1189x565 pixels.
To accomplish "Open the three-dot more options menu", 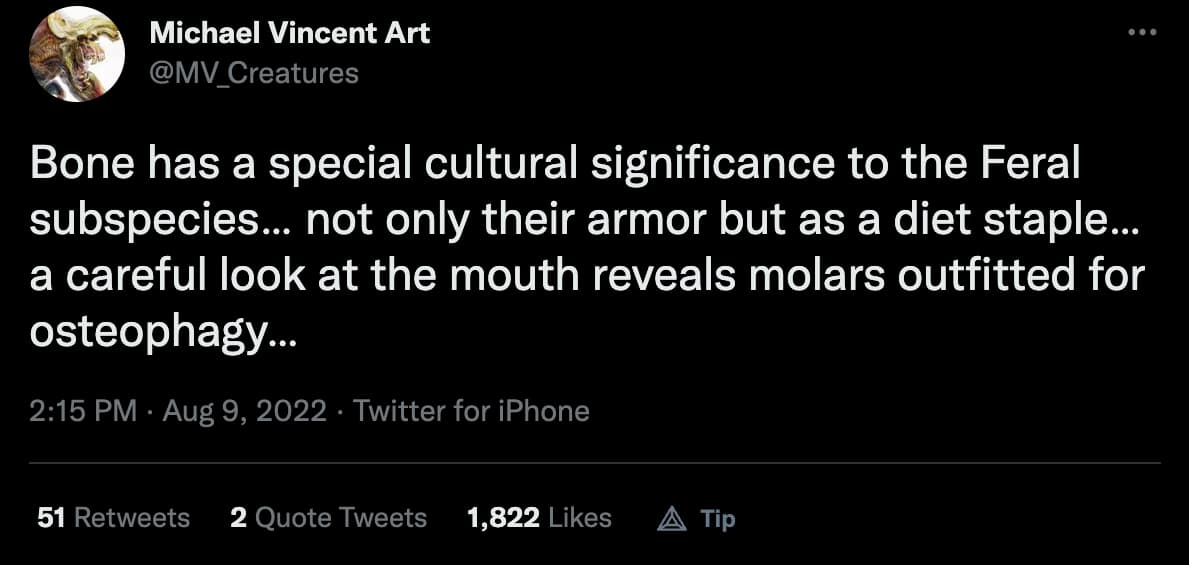I will (1143, 33).
